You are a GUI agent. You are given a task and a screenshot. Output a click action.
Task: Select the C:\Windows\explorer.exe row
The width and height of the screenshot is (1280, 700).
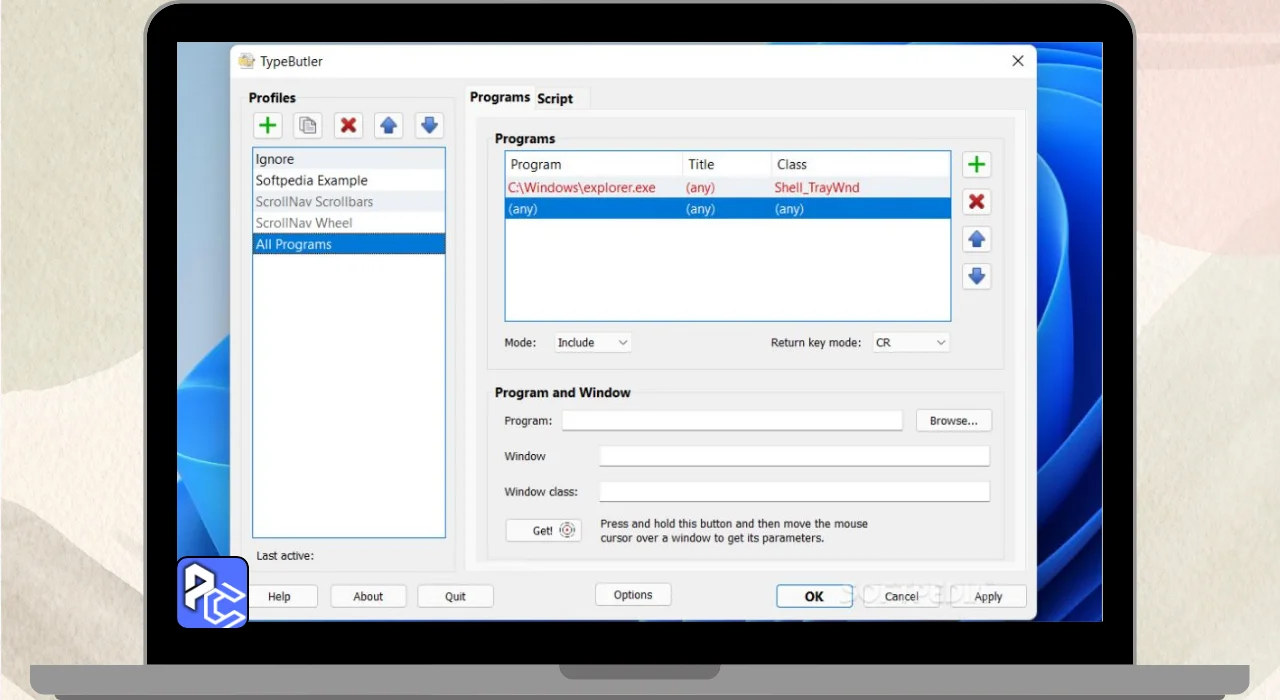(728, 187)
